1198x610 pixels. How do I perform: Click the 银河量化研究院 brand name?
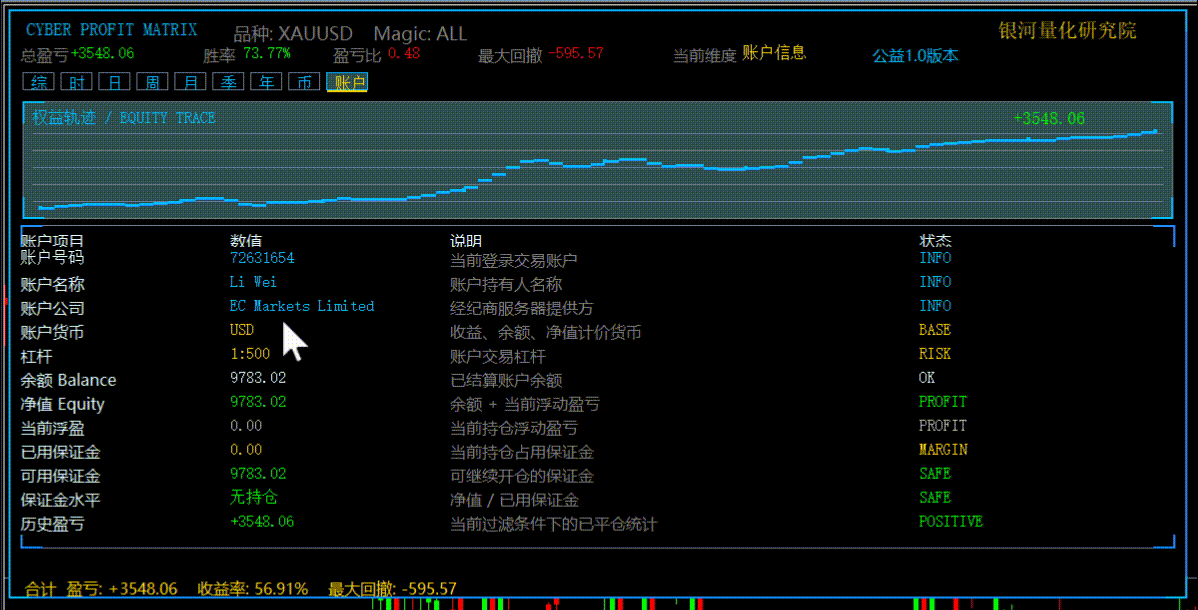pyautogui.click(x=1067, y=31)
